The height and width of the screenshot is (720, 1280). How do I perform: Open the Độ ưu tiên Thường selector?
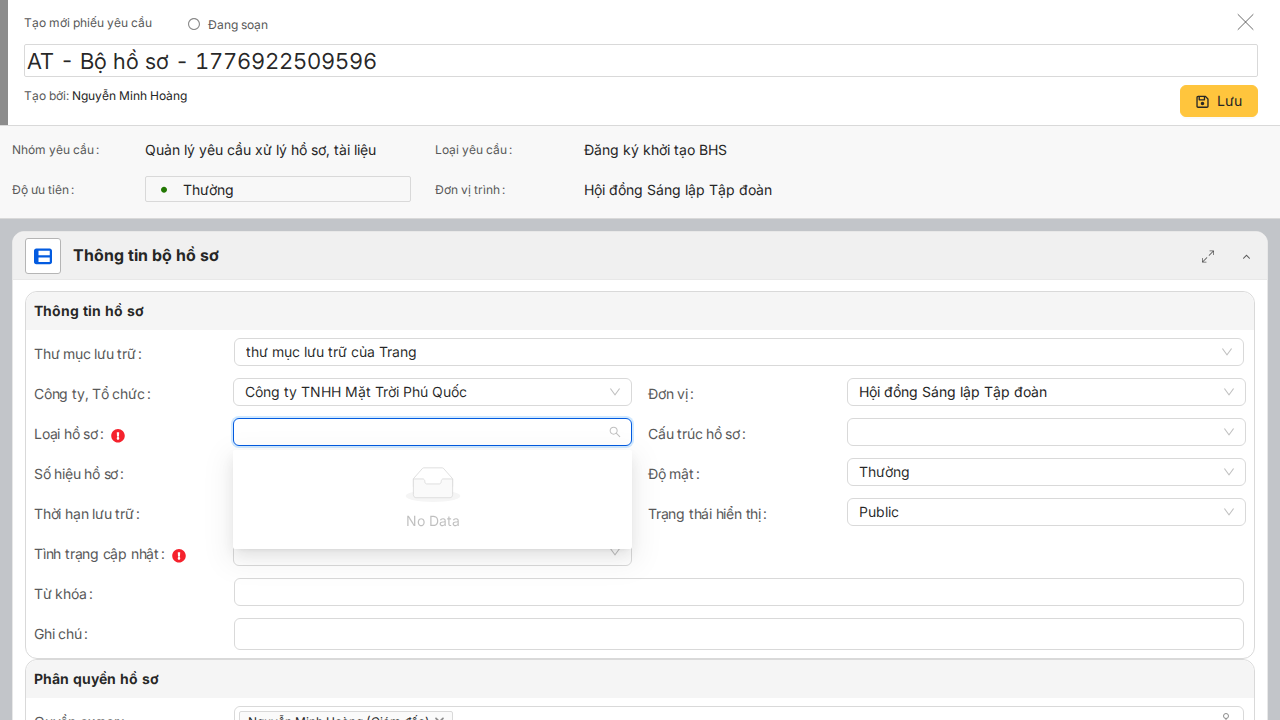pos(277,189)
